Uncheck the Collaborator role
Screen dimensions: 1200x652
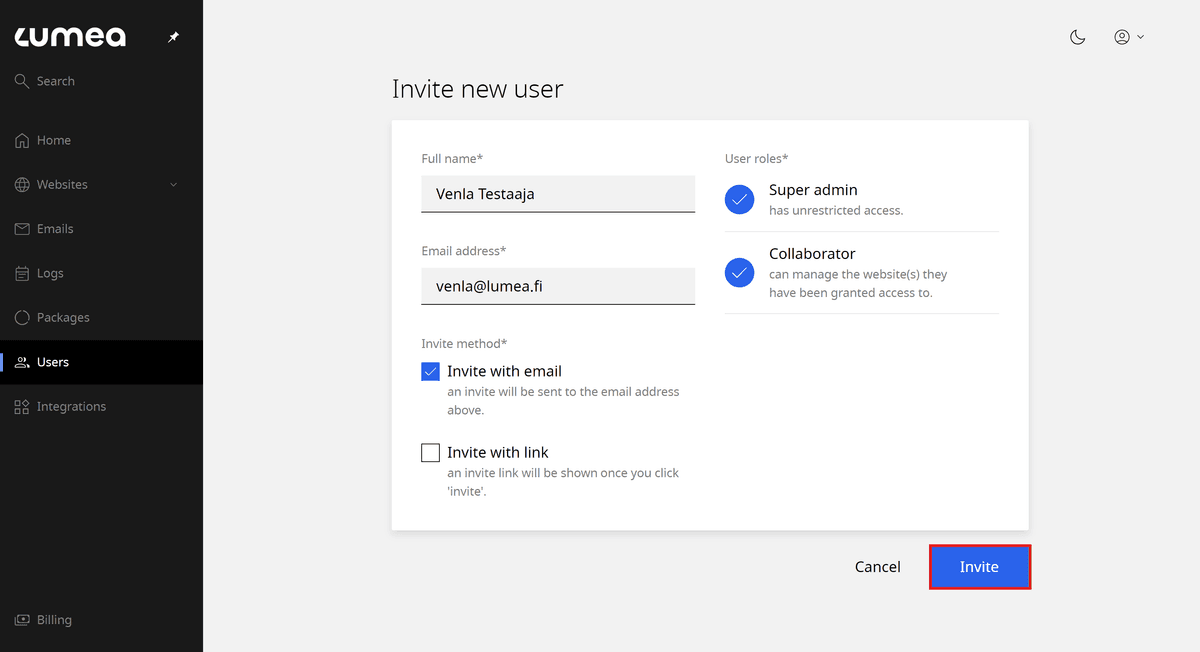[x=739, y=272]
